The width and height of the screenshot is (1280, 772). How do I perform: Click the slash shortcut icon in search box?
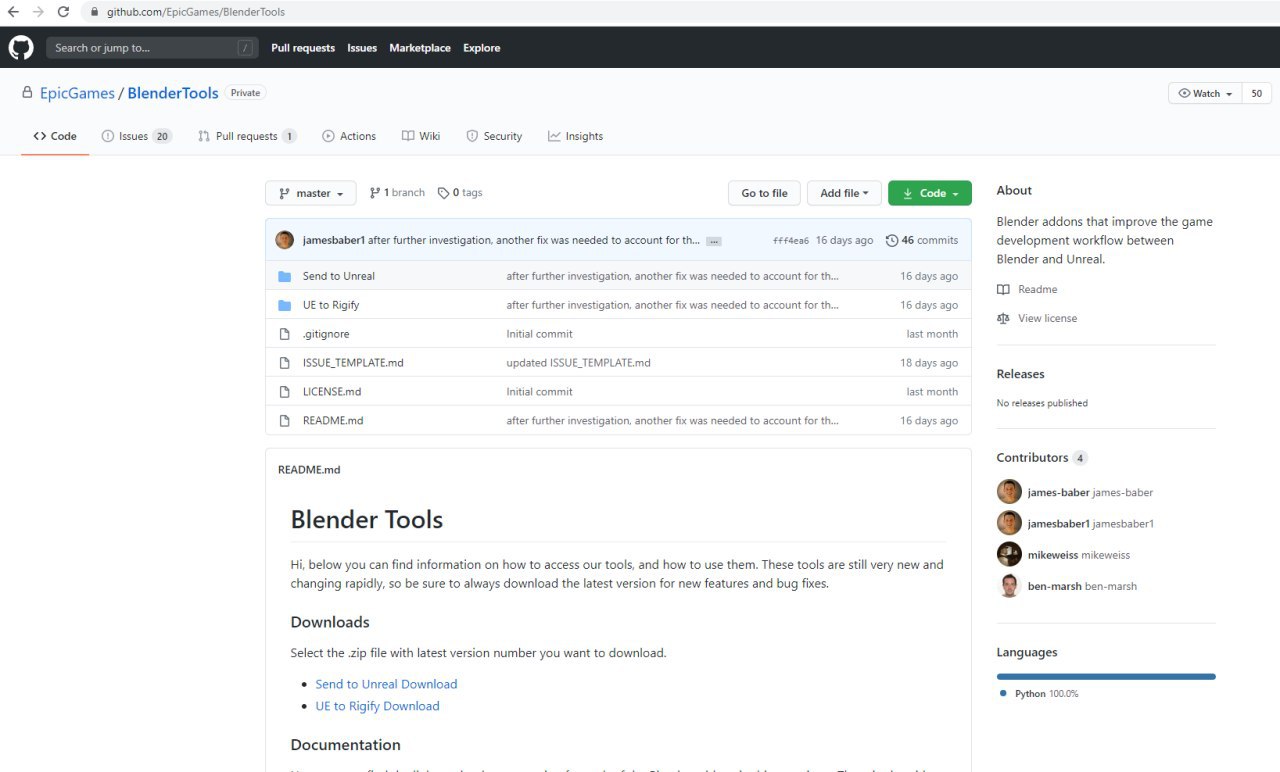point(245,48)
